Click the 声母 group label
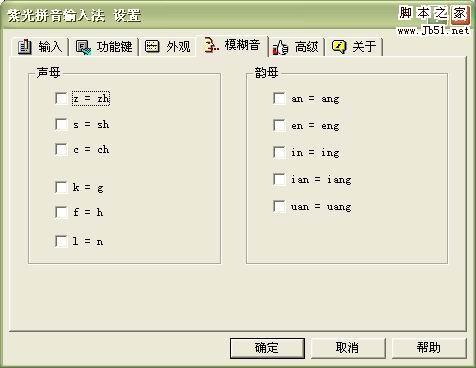 tap(49, 72)
